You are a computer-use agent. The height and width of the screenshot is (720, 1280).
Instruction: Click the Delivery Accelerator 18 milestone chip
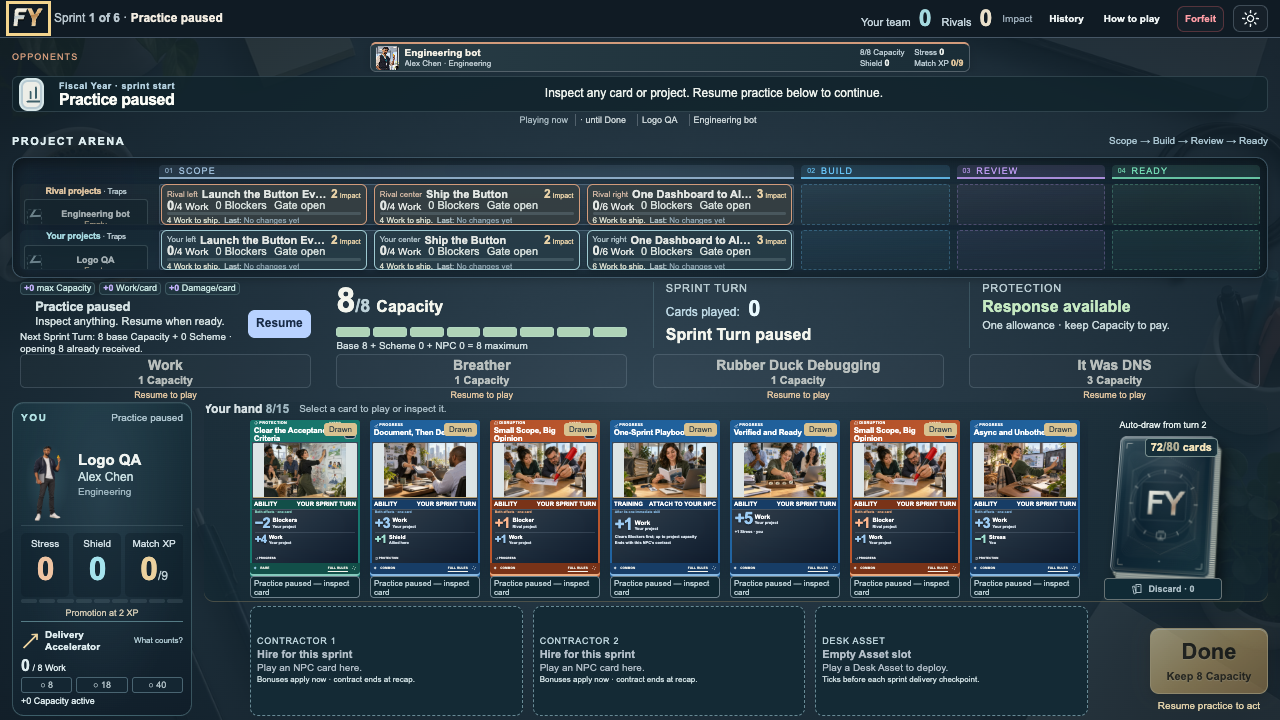point(101,685)
